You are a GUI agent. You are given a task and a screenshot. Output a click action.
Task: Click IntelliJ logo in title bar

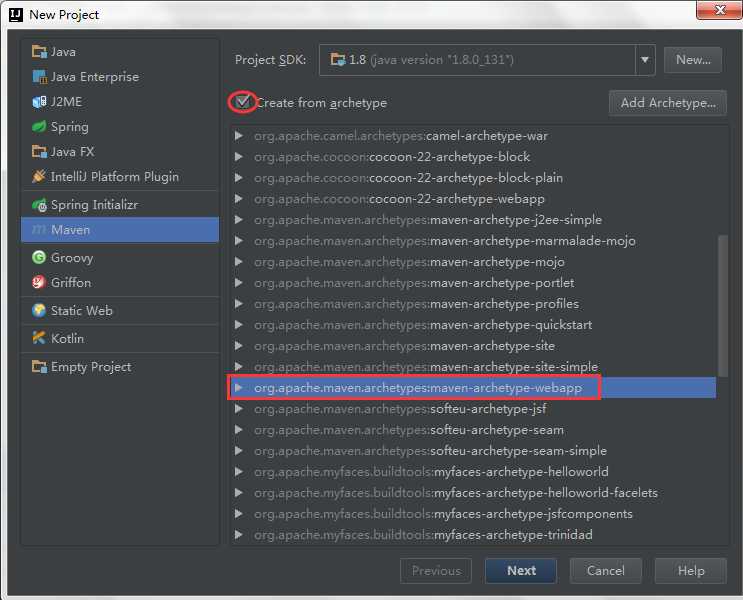[16, 15]
